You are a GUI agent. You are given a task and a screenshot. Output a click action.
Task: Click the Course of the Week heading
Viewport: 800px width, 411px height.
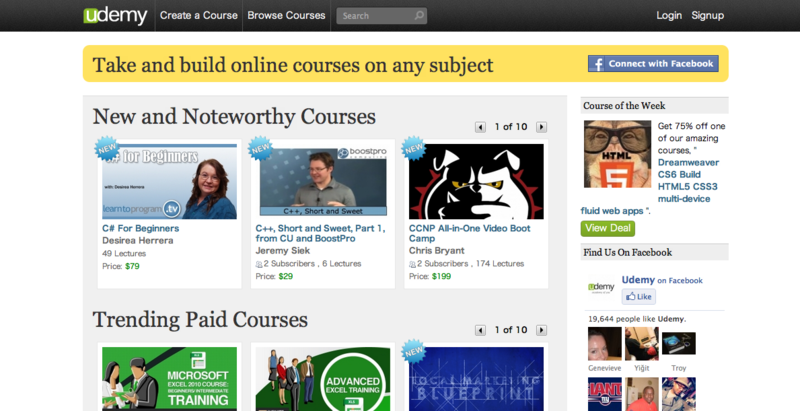pos(624,106)
